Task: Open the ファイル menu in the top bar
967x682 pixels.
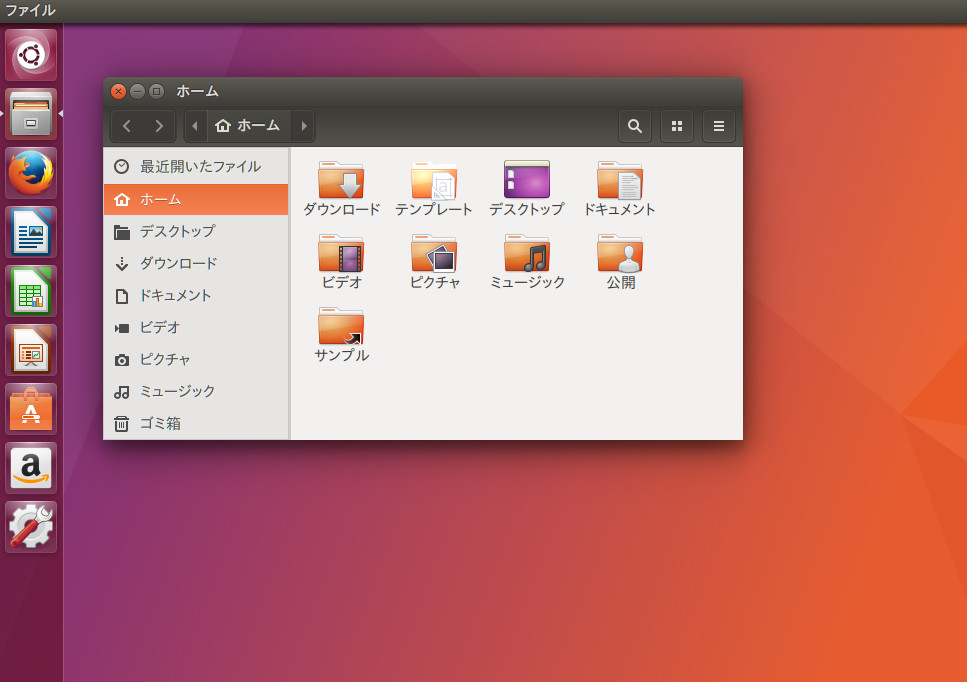Action: 30,10
